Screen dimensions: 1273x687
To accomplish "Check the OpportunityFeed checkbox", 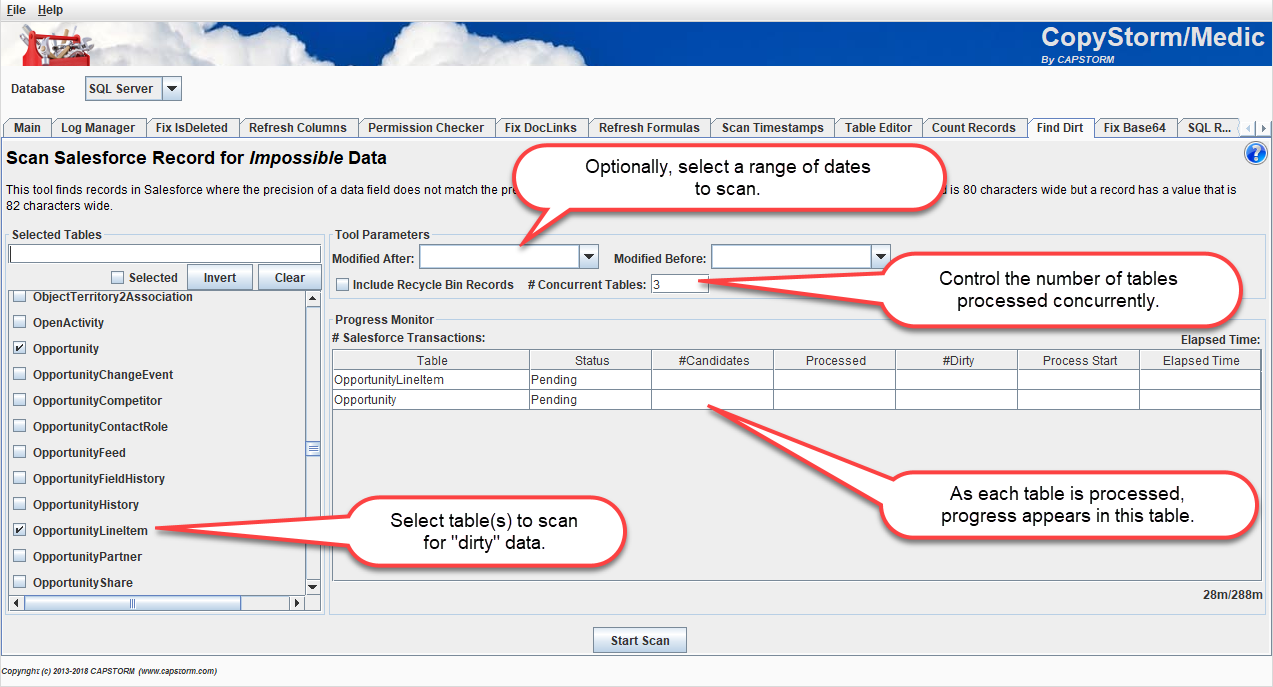I will point(20,453).
